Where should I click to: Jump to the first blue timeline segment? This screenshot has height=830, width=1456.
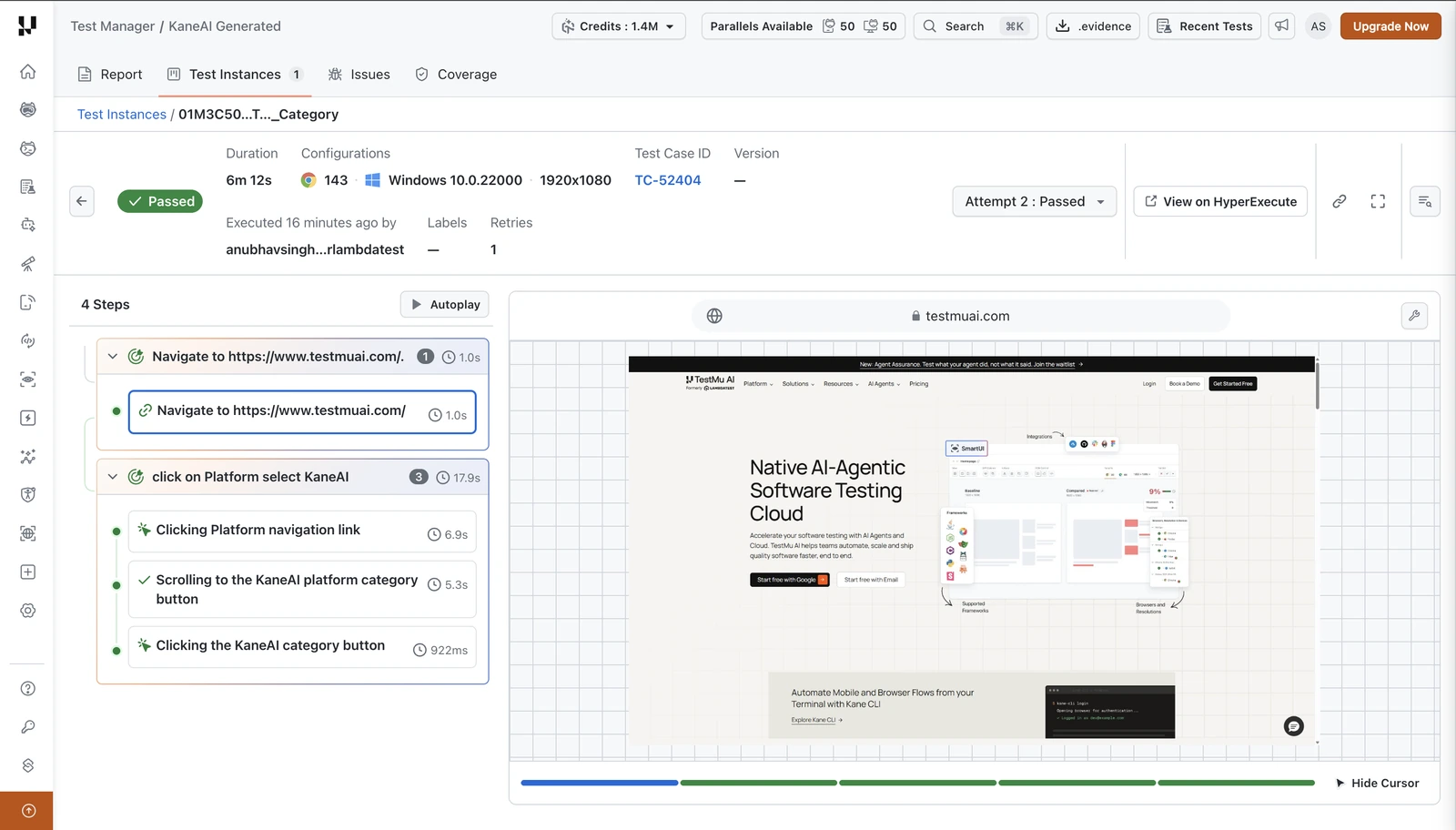[600, 783]
